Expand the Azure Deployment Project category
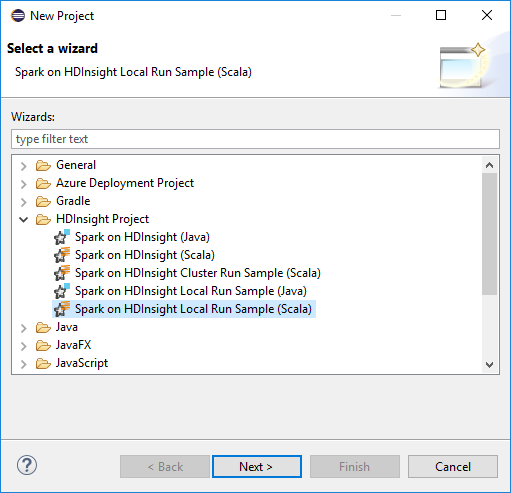Image resolution: width=511 pixels, height=493 pixels. pos(23,184)
